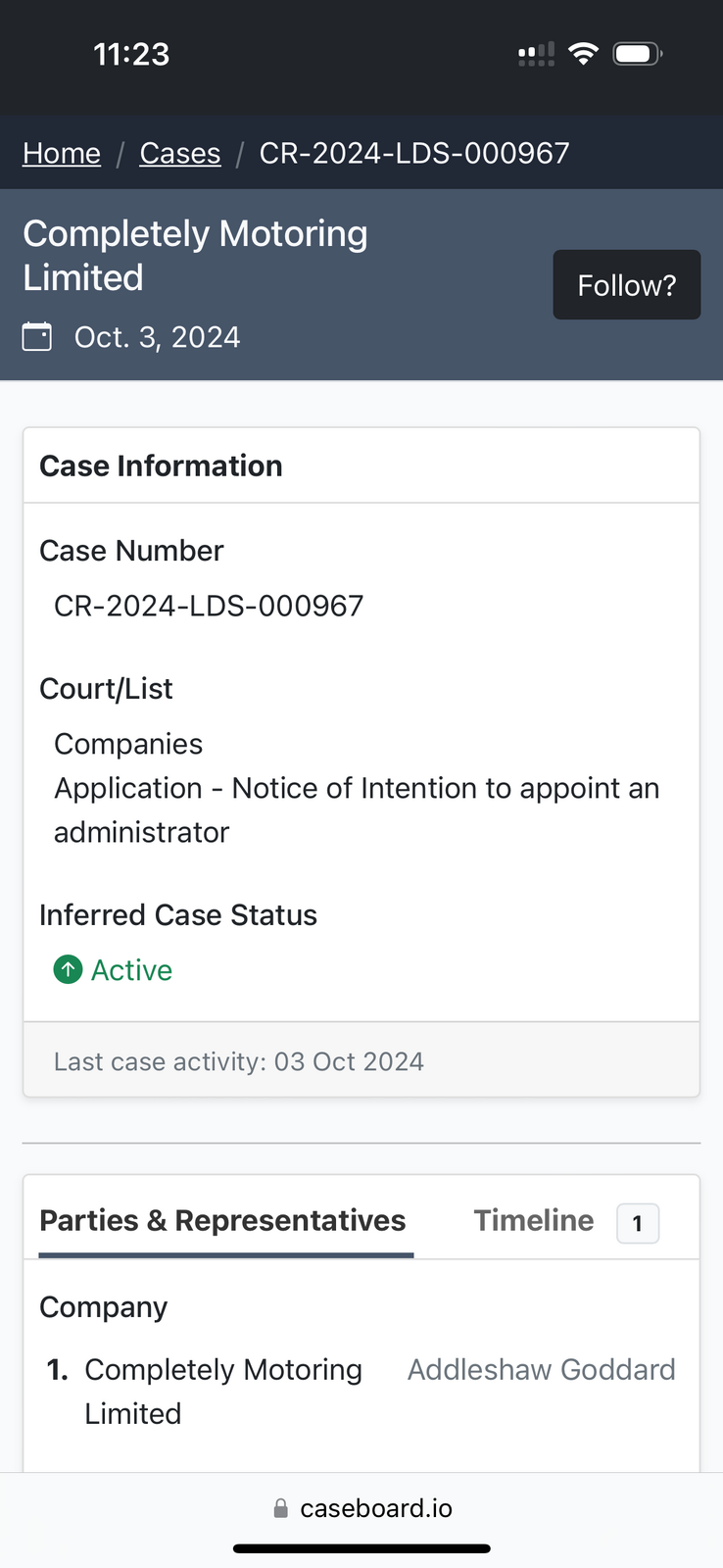Click the Addleshaw Goddard representative name
This screenshot has height=1568, width=723.
tap(541, 1369)
